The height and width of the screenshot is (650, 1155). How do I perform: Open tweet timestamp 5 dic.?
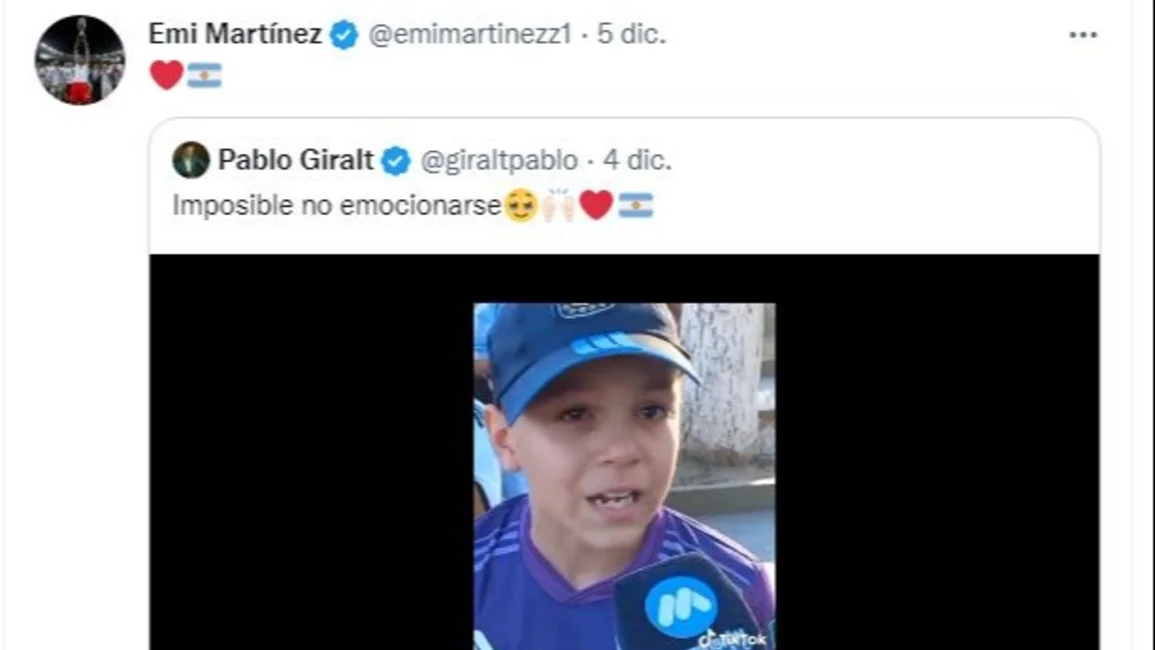pos(631,34)
